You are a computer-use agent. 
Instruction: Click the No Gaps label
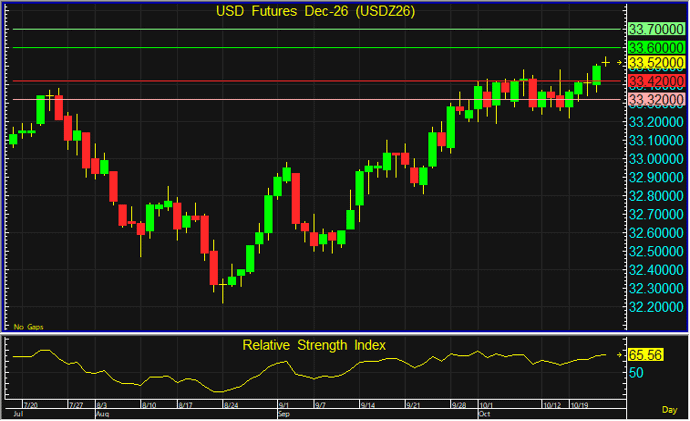coord(29,327)
